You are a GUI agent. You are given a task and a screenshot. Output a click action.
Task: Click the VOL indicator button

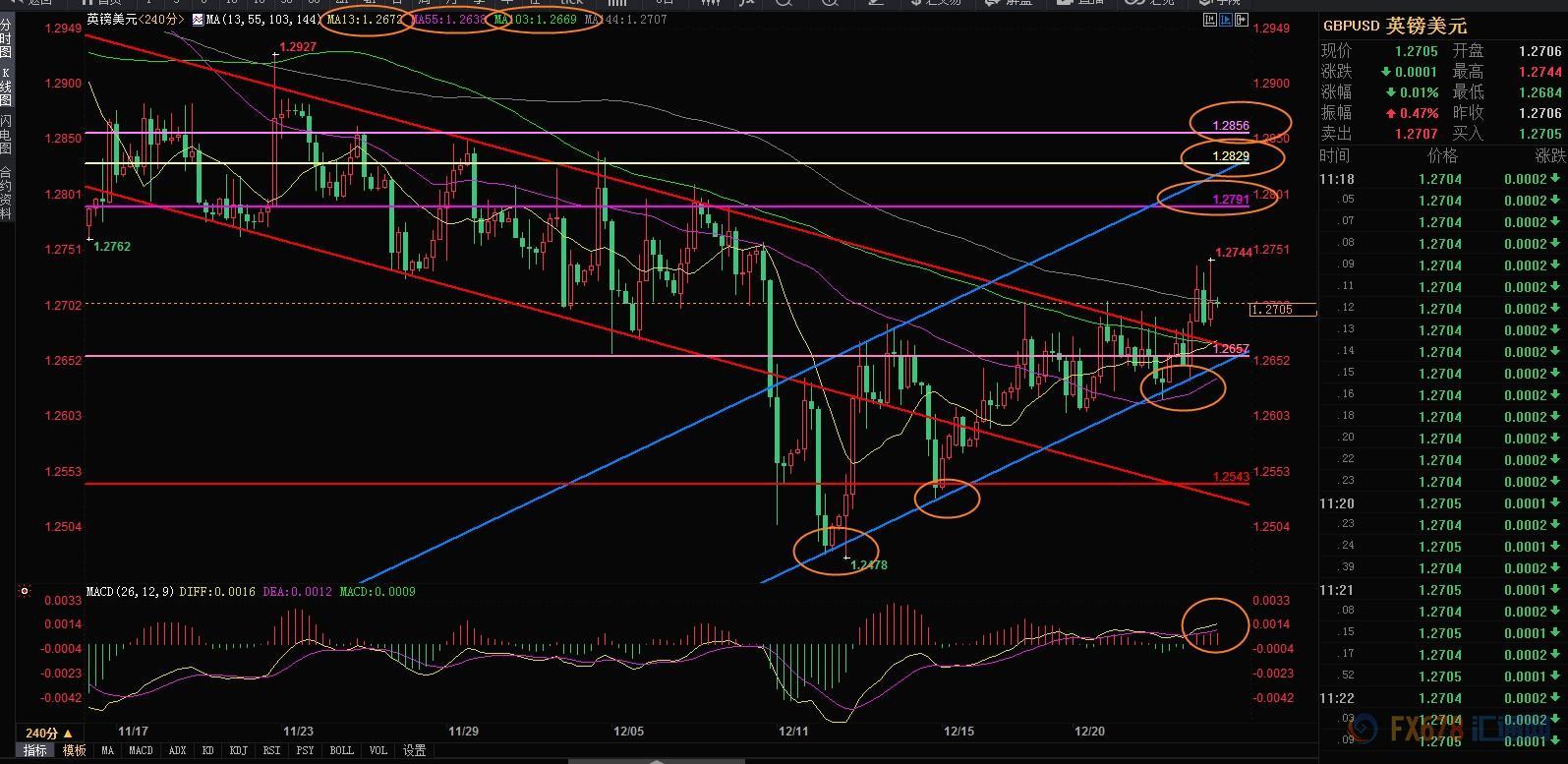(378, 750)
